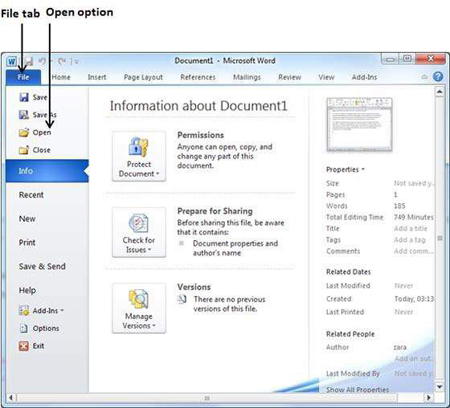Open the Properties dropdown arrow

point(363,169)
